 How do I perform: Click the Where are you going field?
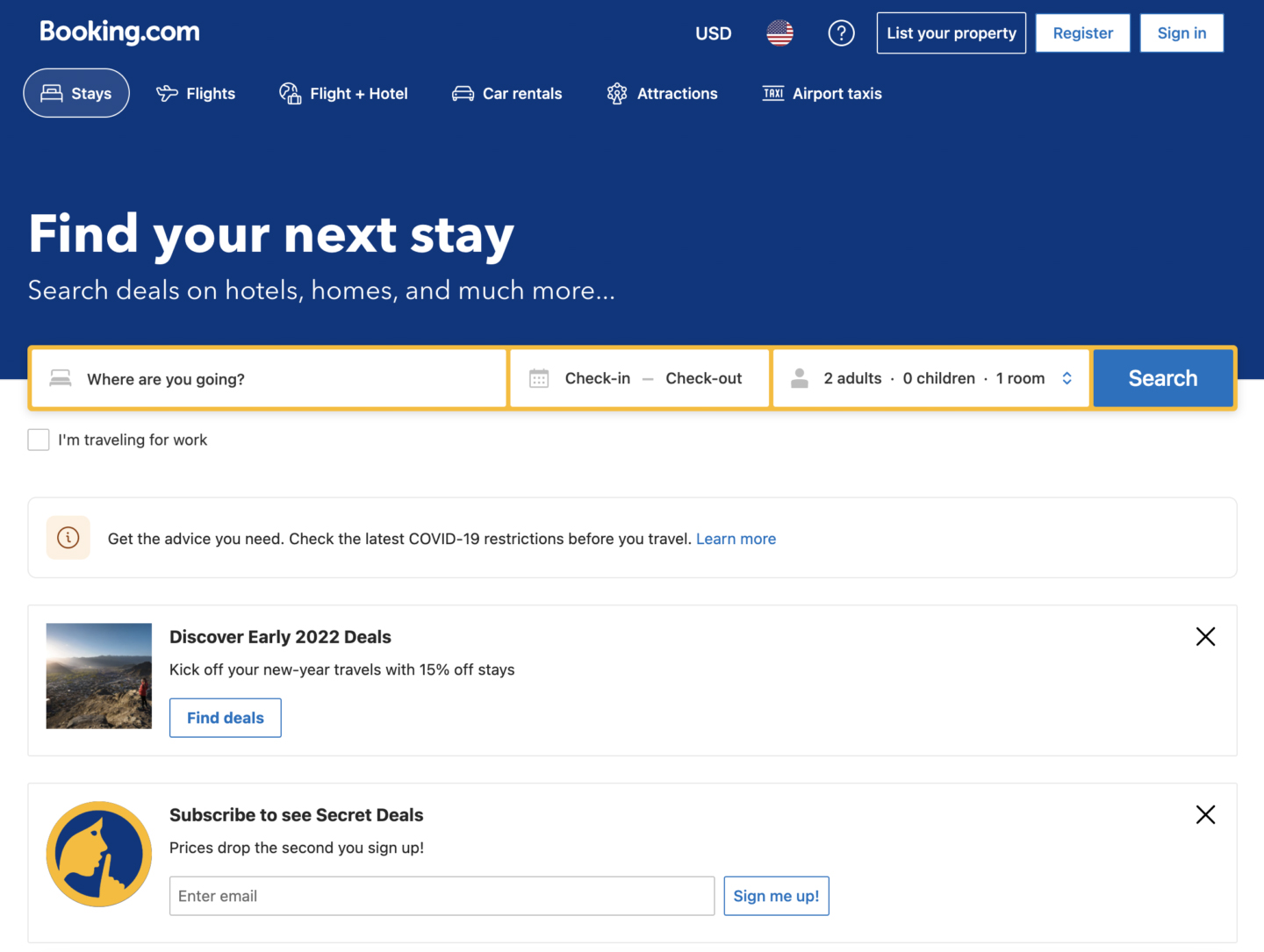(263, 378)
